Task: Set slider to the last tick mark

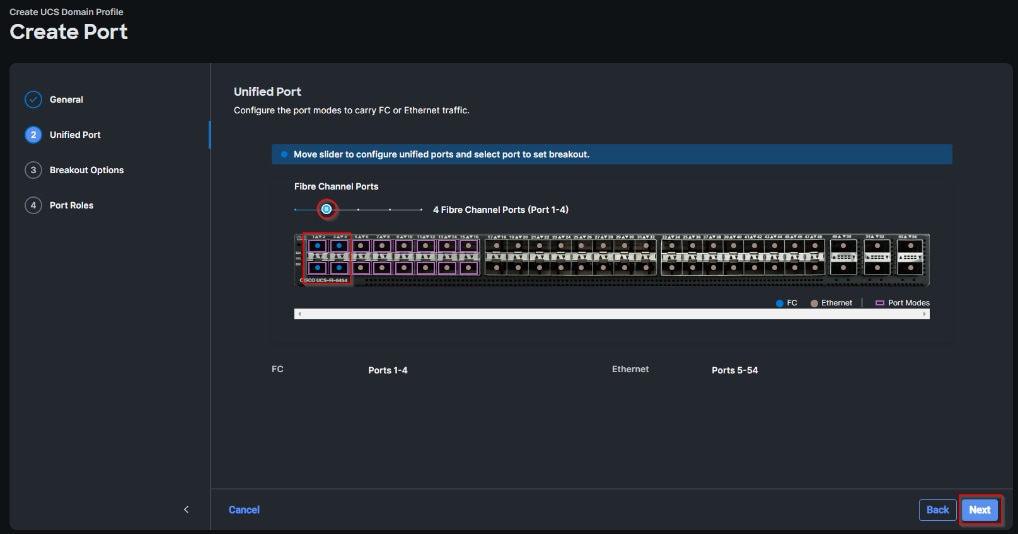Action: [x=421, y=210]
